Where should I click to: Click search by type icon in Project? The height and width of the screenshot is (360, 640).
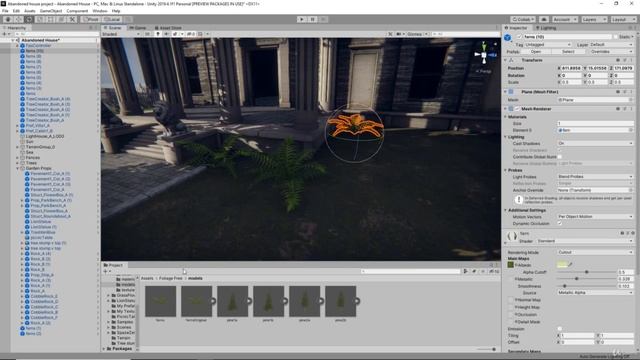point(466,271)
